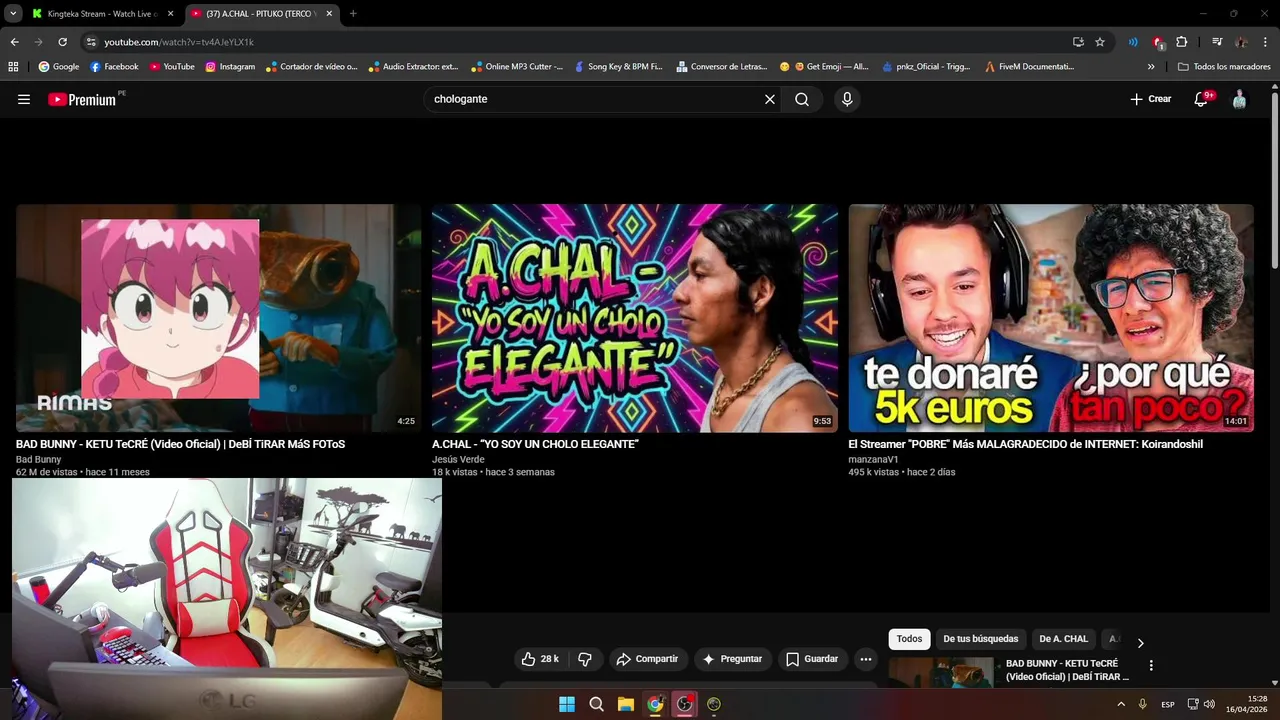Viewport: 1280px width, 720px height.
Task: Open FiveM Documentation bookmark
Action: pyautogui.click(x=1029, y=67)
